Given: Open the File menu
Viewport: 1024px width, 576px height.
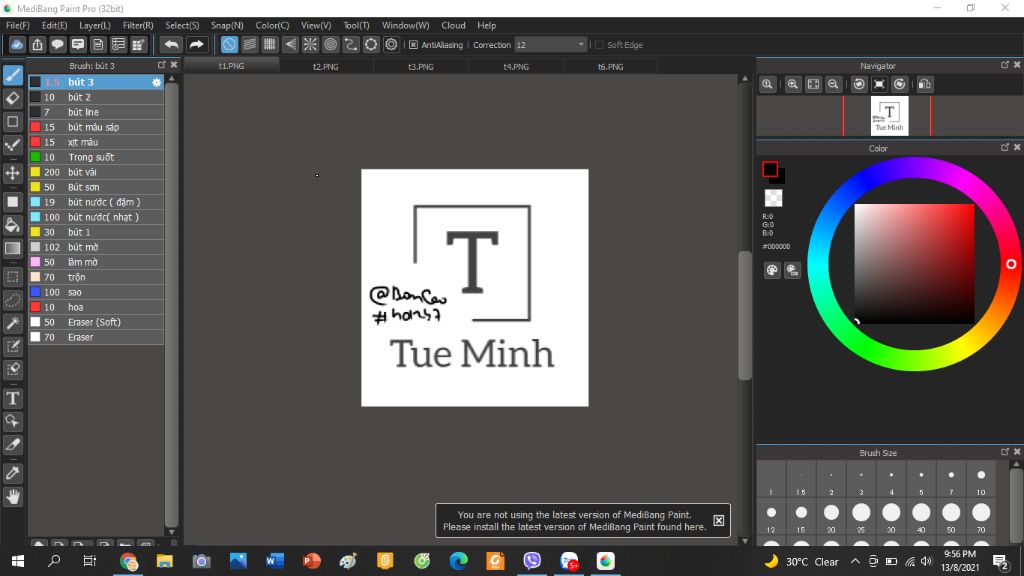Looking at the screenshot, I should pyautogui.click(x=18, y=25).
